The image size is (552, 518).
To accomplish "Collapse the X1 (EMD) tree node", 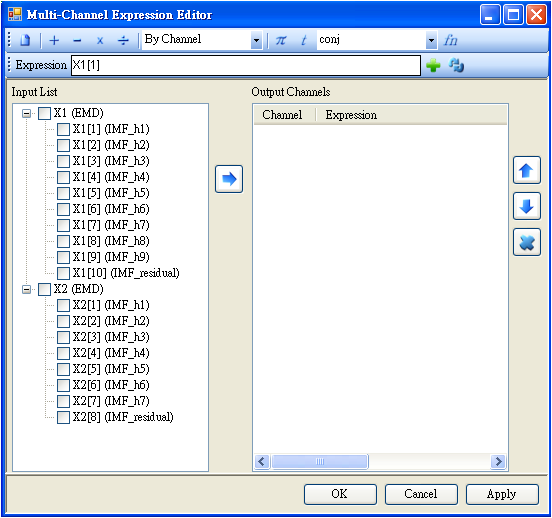I will point(26,113).
